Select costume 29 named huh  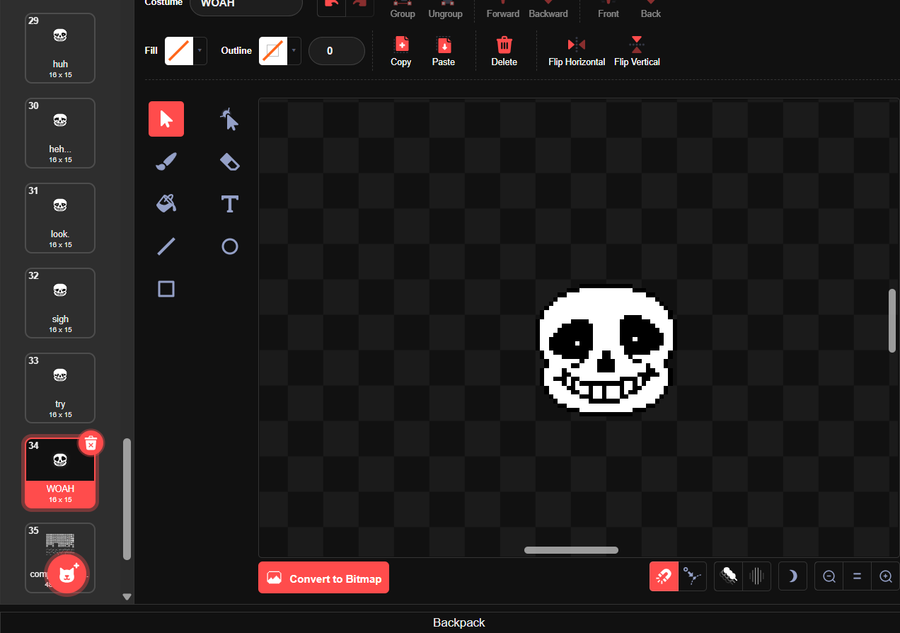click(60, 48)
